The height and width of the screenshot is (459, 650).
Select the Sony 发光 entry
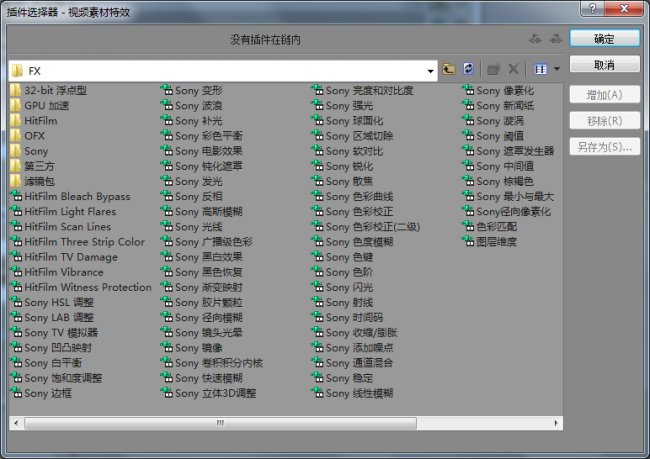click(192, 181)
